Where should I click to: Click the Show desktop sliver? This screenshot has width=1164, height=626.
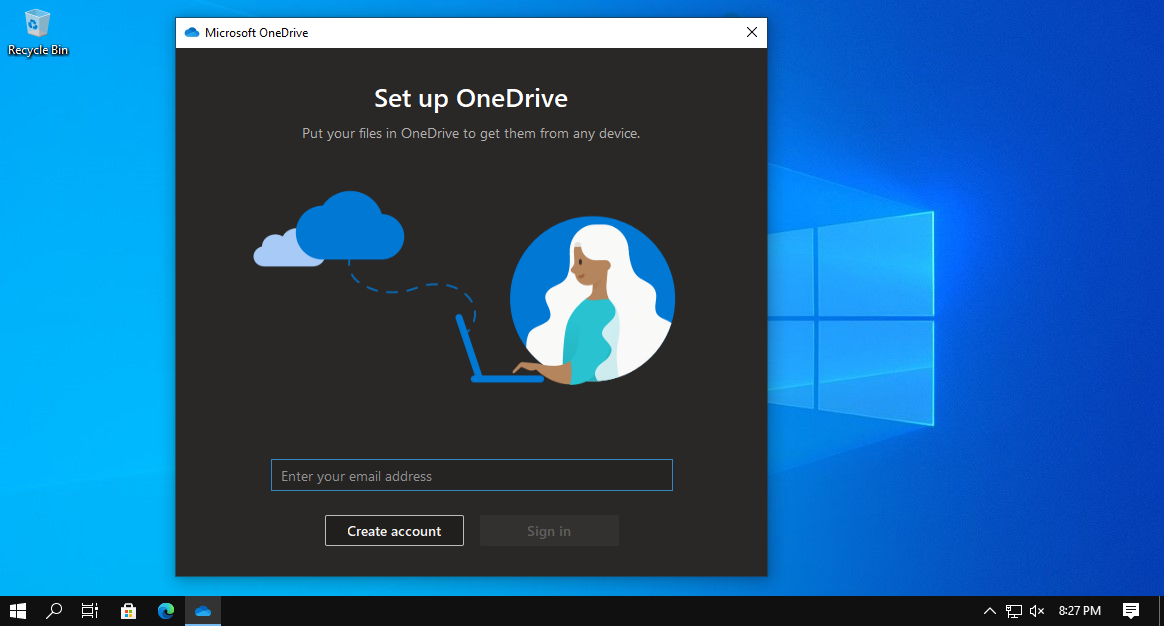click(x=1161, y=610)
